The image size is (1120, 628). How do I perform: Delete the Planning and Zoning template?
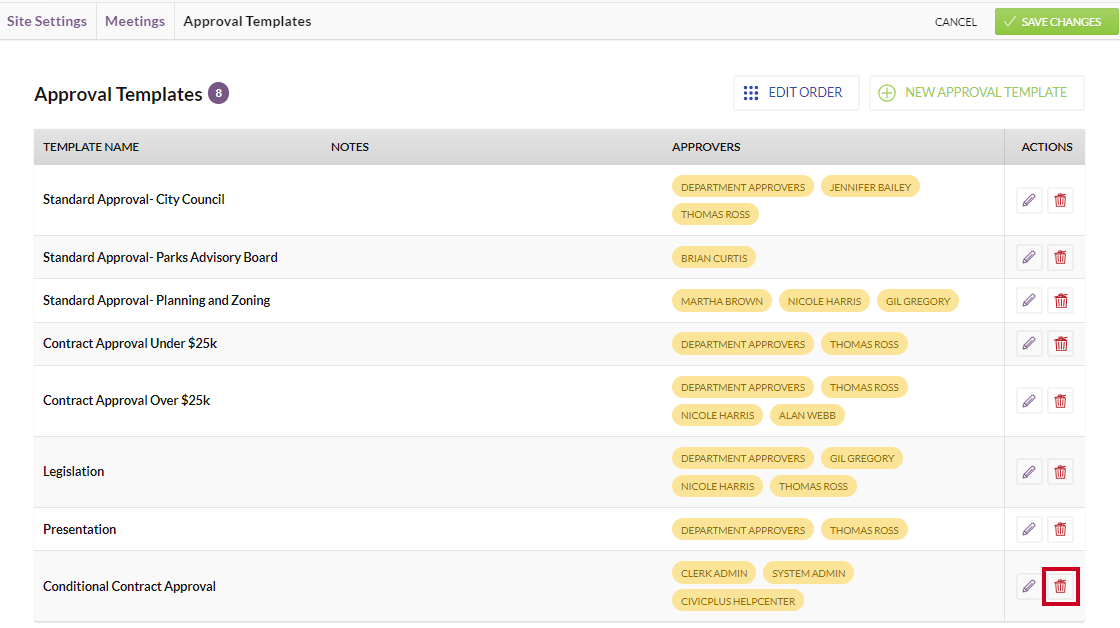[1061, 301]
